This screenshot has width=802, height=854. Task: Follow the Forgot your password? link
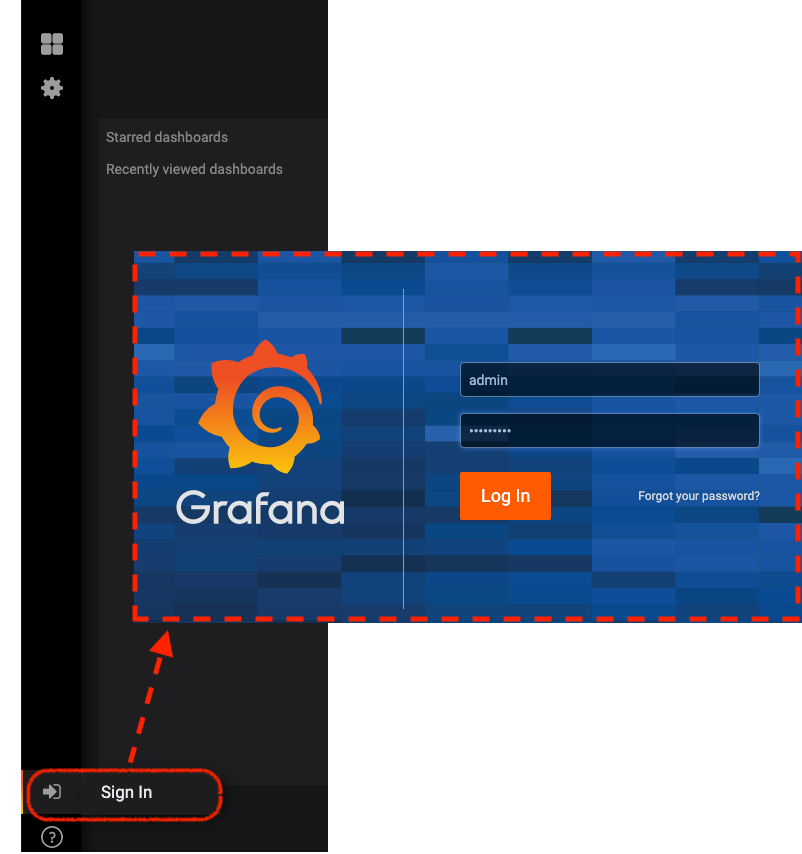[699, 496]
